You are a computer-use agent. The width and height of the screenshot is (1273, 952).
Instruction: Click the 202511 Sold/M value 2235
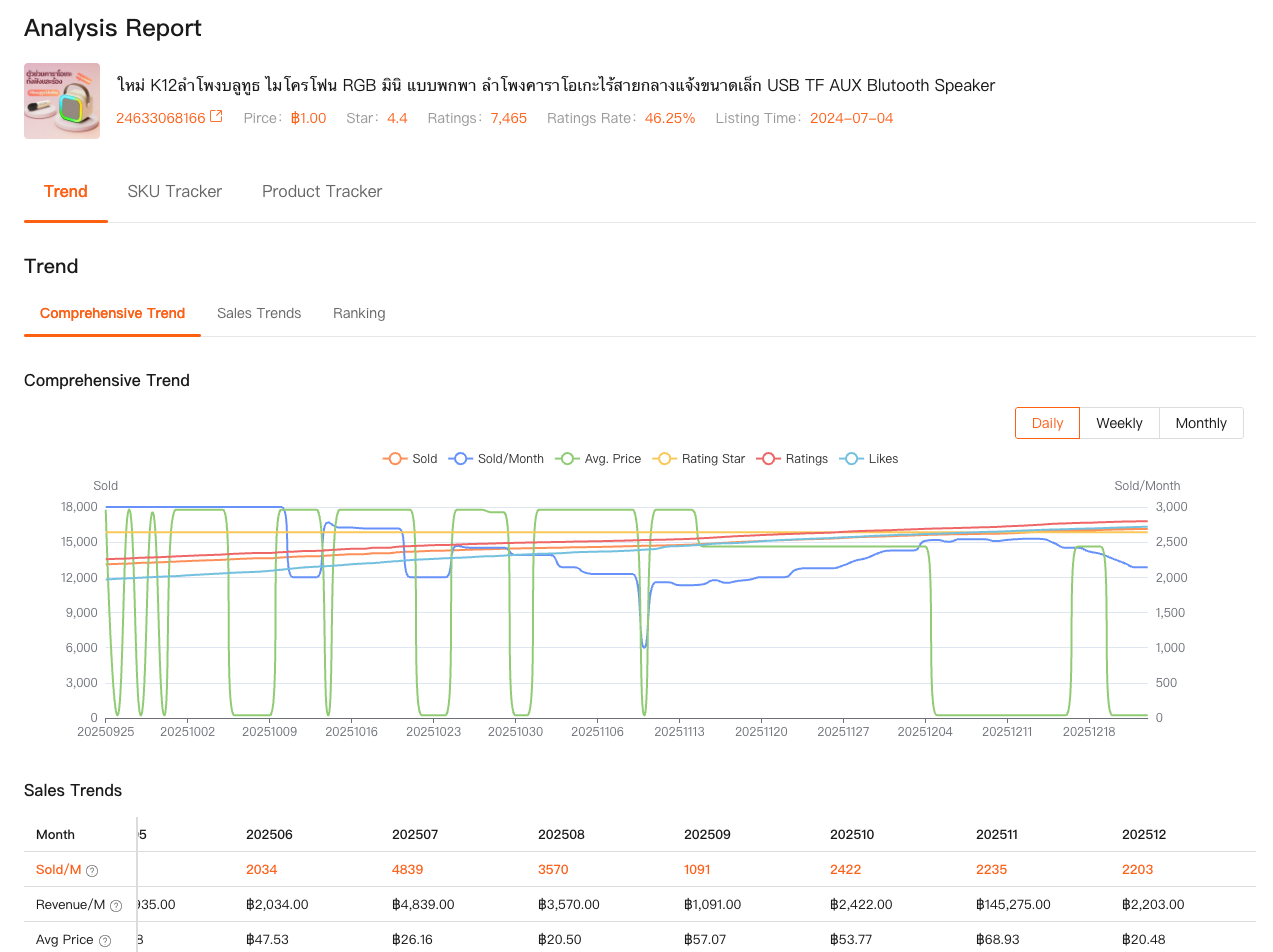pyautogui.click(x=992, y=869)
